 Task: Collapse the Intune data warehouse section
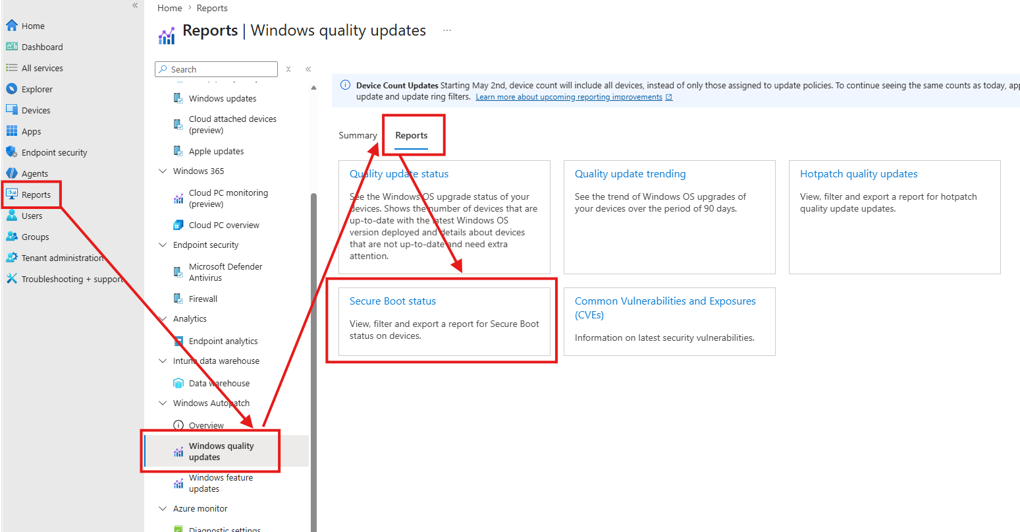click(163, 361)
